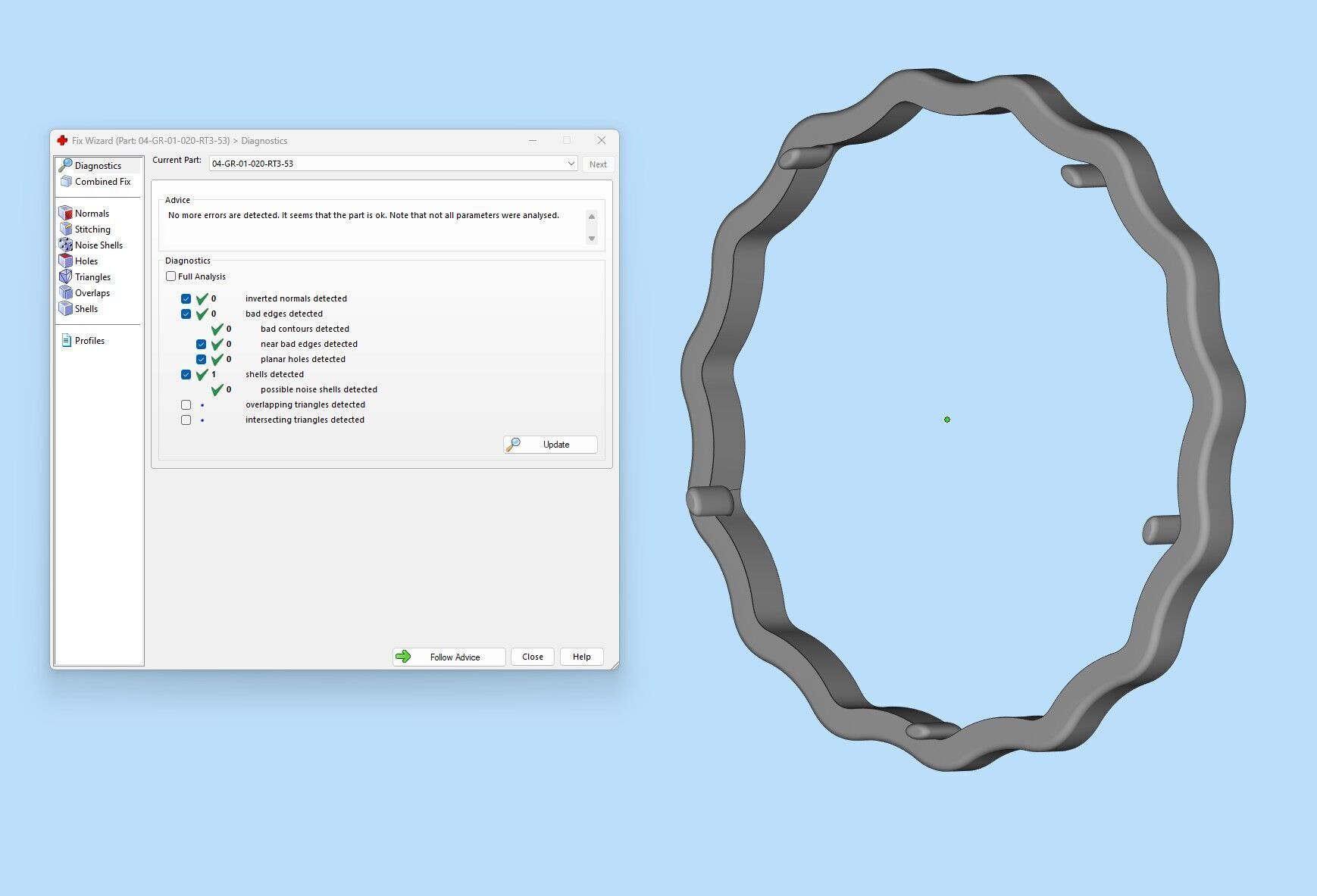Select the Combined Fix icon
1317x896 pixels.
point(66,182)
